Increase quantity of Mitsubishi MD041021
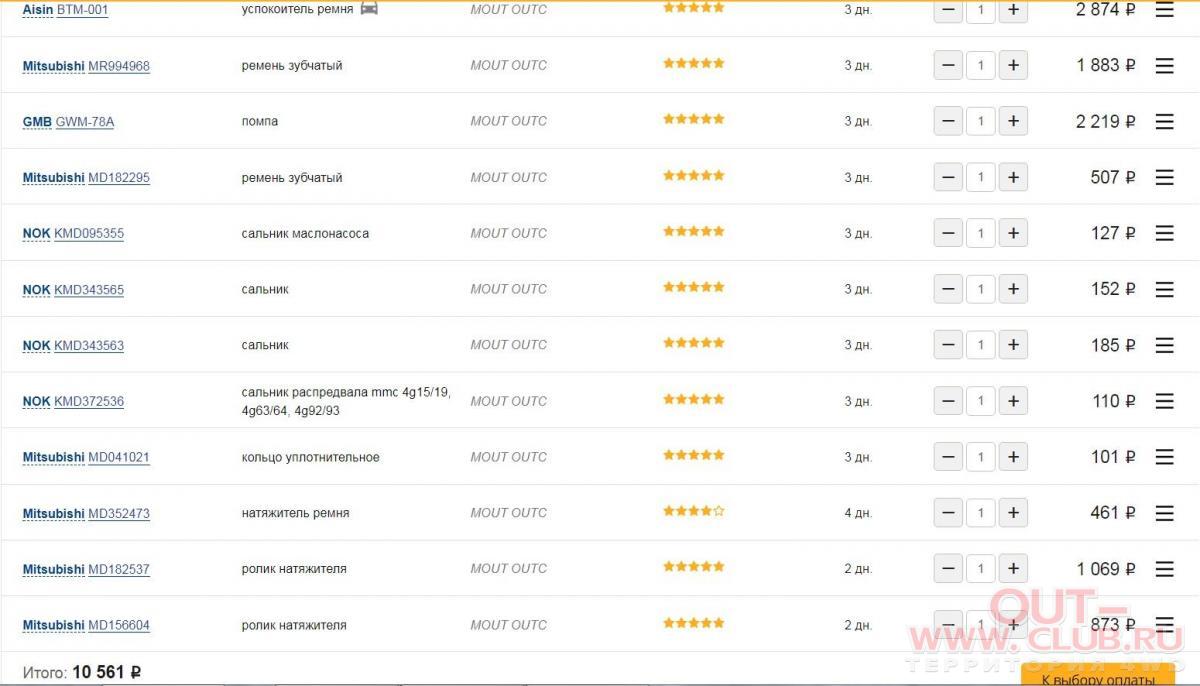This screenshot has height=686, width=1200. pyautogui.click(x=1013, y=457)
